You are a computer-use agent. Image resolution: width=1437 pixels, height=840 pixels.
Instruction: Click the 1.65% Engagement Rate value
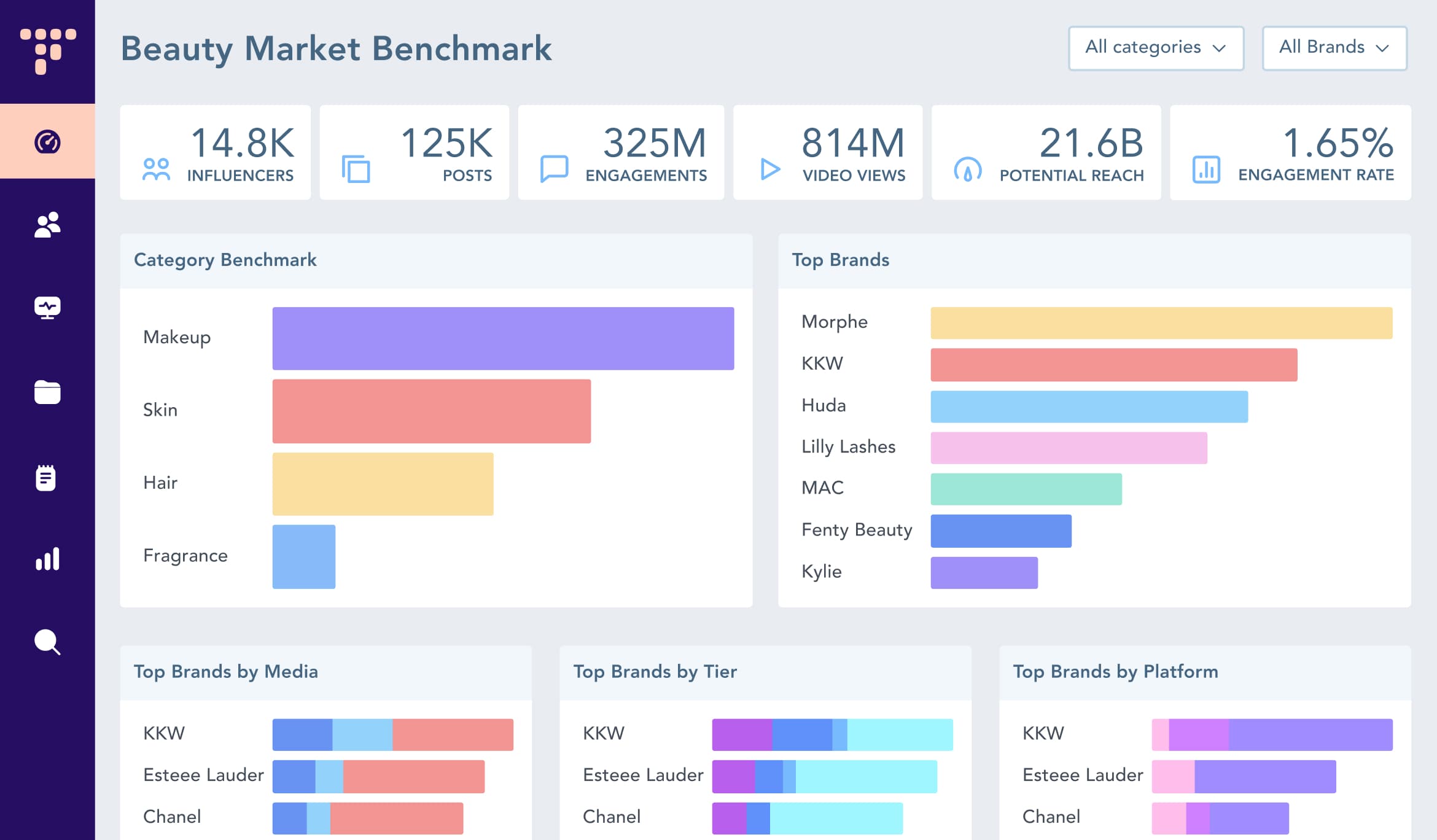point(1338,143)
